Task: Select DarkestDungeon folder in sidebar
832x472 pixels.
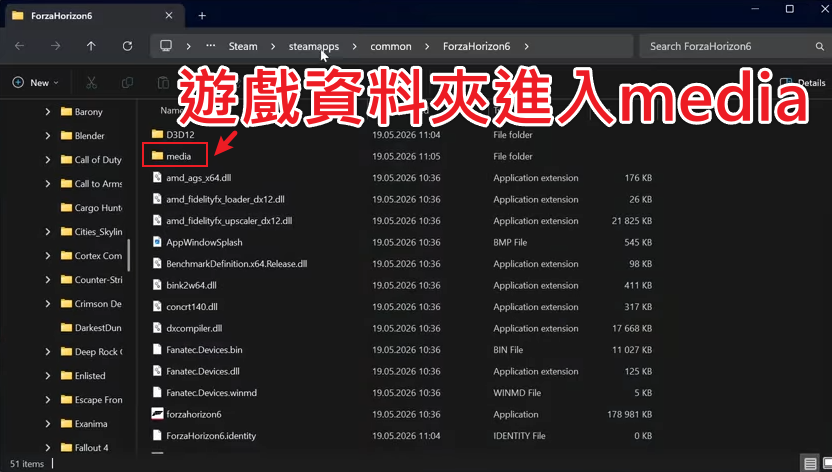Action: coord(91,328)
